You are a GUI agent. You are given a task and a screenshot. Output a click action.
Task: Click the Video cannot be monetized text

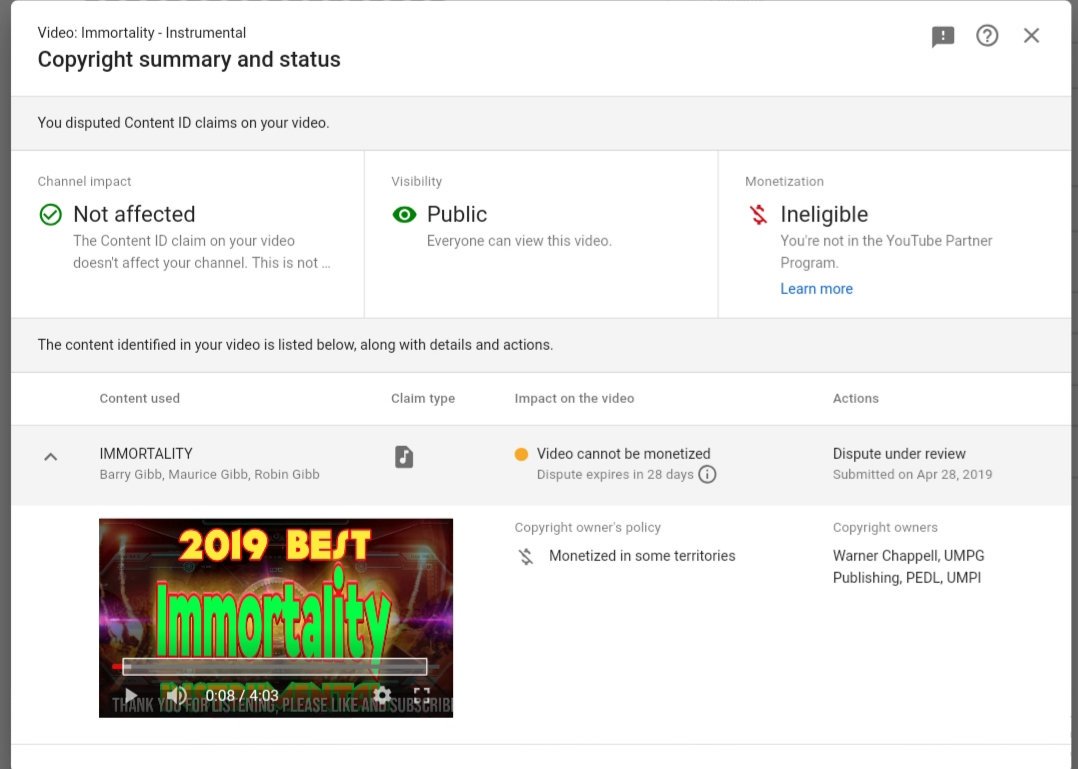coord(624,454)
